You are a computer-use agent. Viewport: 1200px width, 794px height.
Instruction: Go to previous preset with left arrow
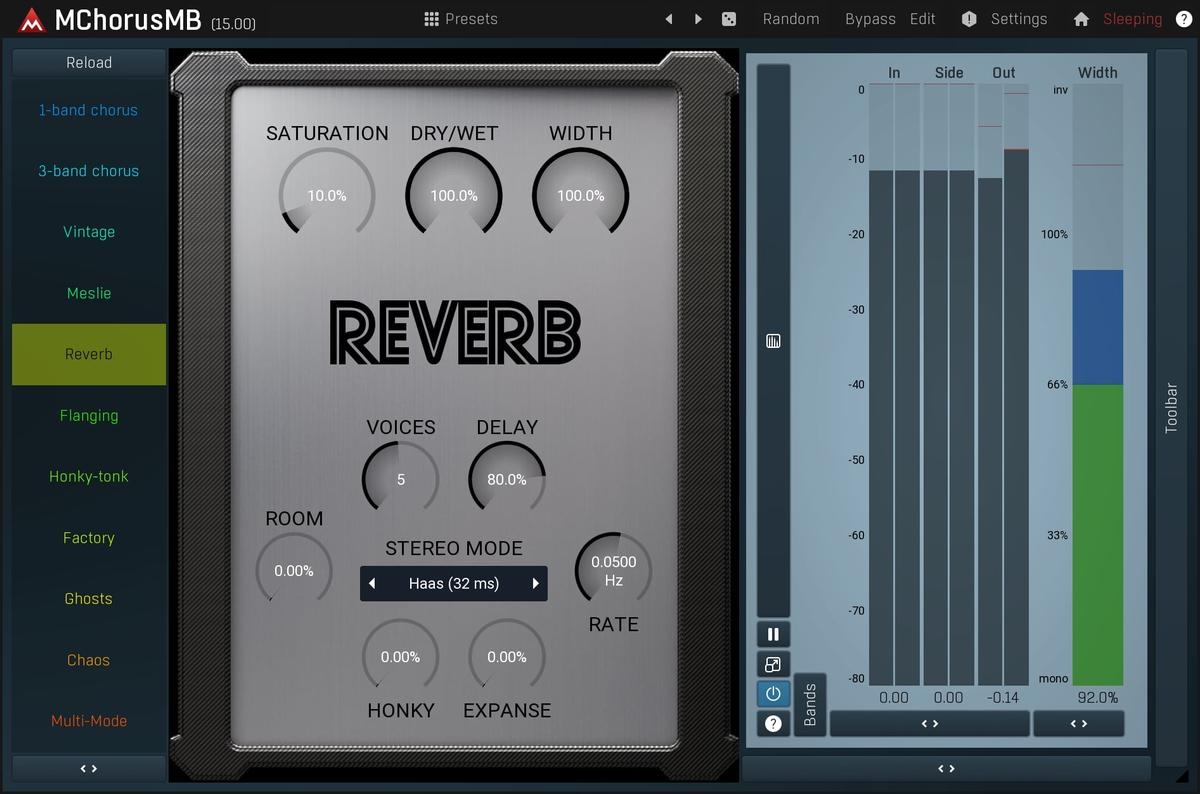click(x=669, y=19)
